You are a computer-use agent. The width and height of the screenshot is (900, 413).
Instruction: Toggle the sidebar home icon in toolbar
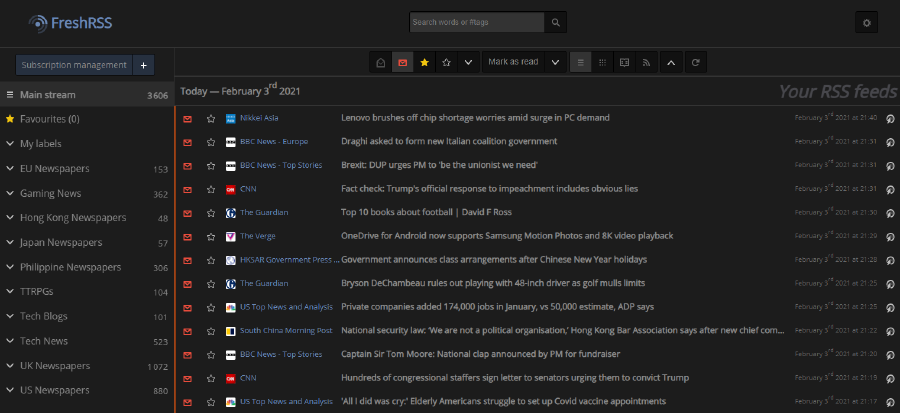[x=381, y=63]
